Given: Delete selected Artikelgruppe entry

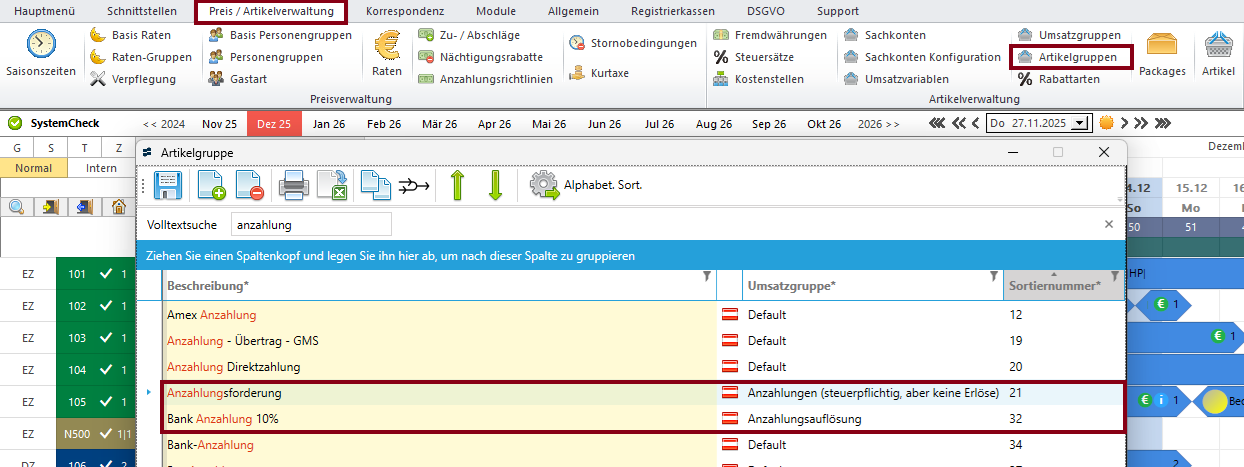Looking at the screenshot, I should click(x=249, y=185).
